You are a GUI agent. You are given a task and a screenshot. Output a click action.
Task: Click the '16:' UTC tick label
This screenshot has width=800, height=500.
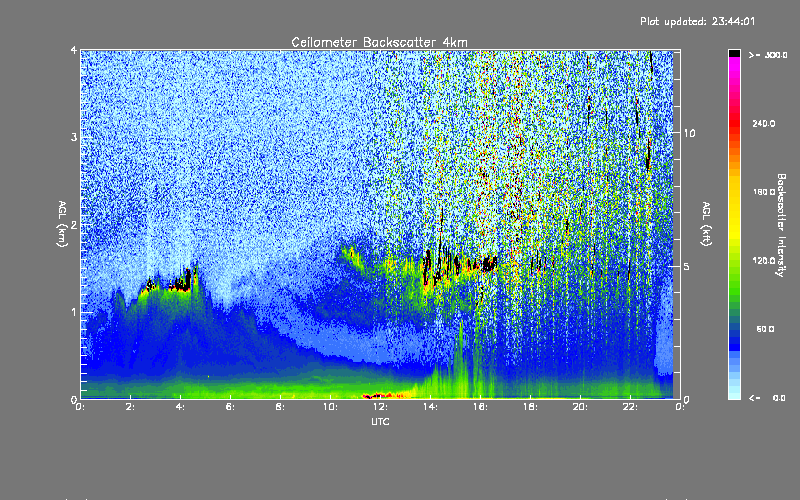(x=481, y=407)
